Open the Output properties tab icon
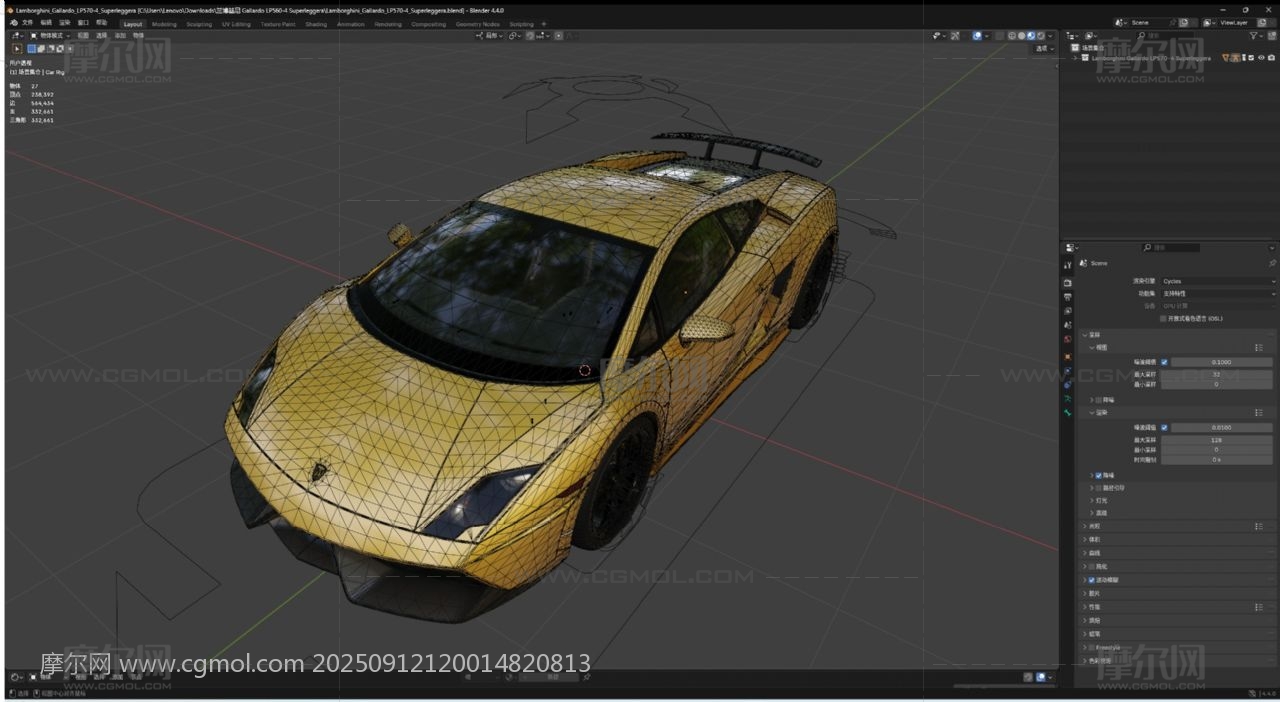The width and height of the screenshot is (1280, 702). click(1068, 297)
